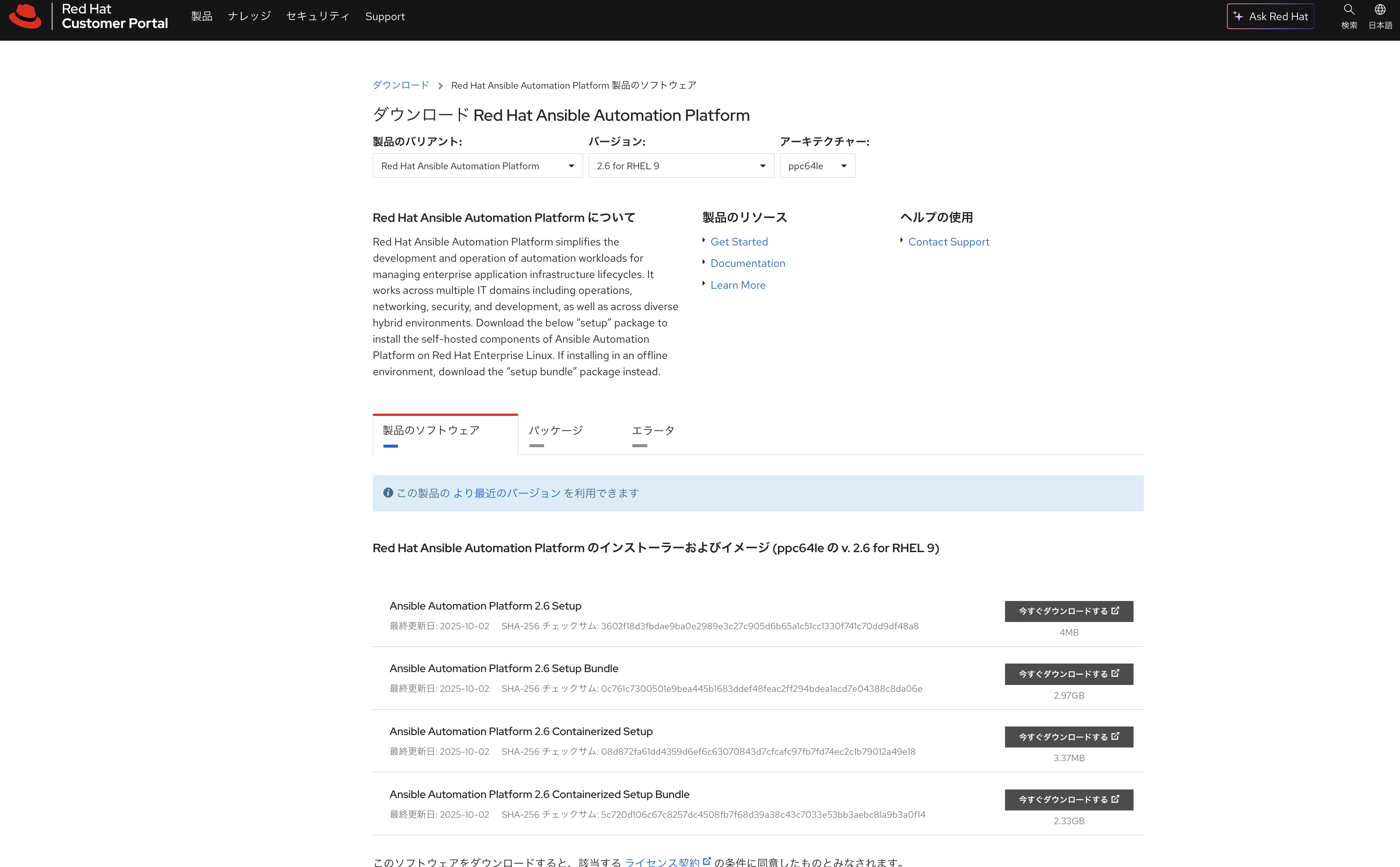1400x867 pixels.
Task: Download the 2.6 Setup Bundle
Action: pos(1068,674)
